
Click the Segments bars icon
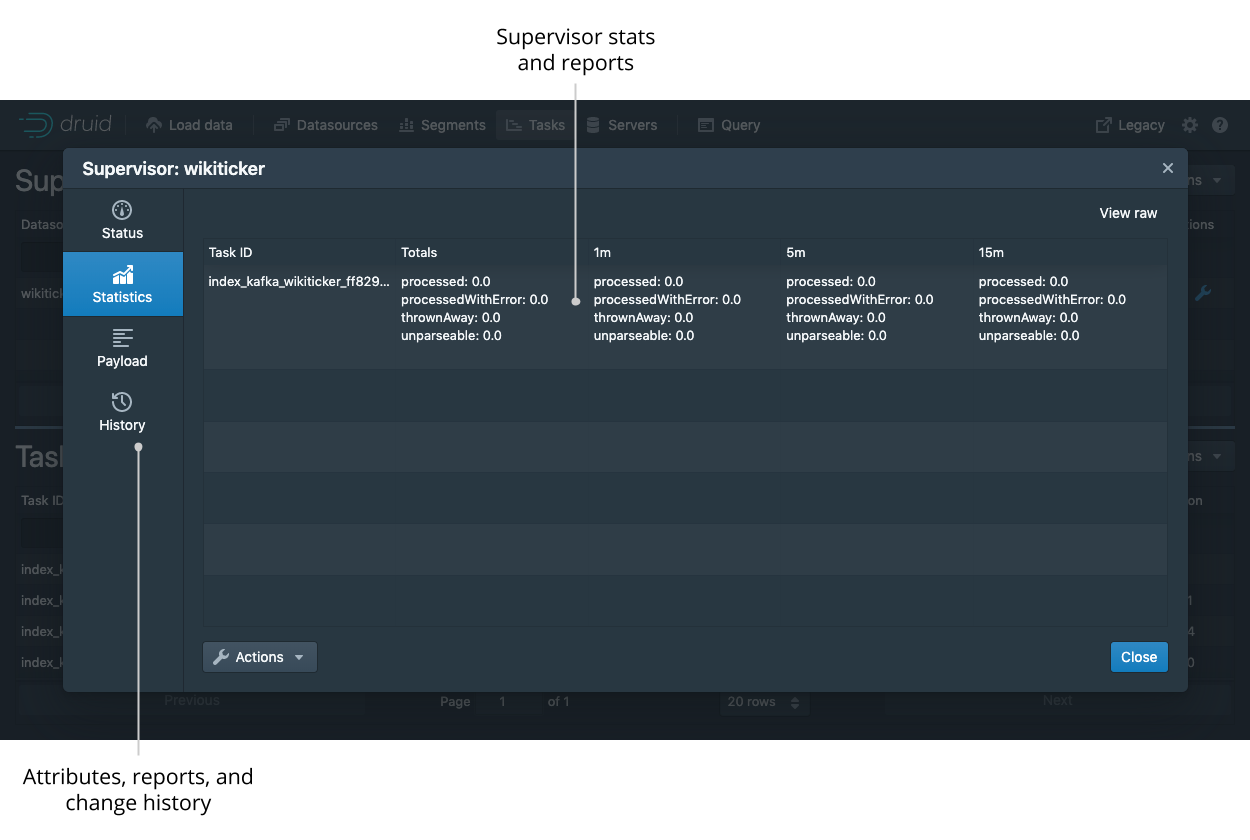[407, 125]
